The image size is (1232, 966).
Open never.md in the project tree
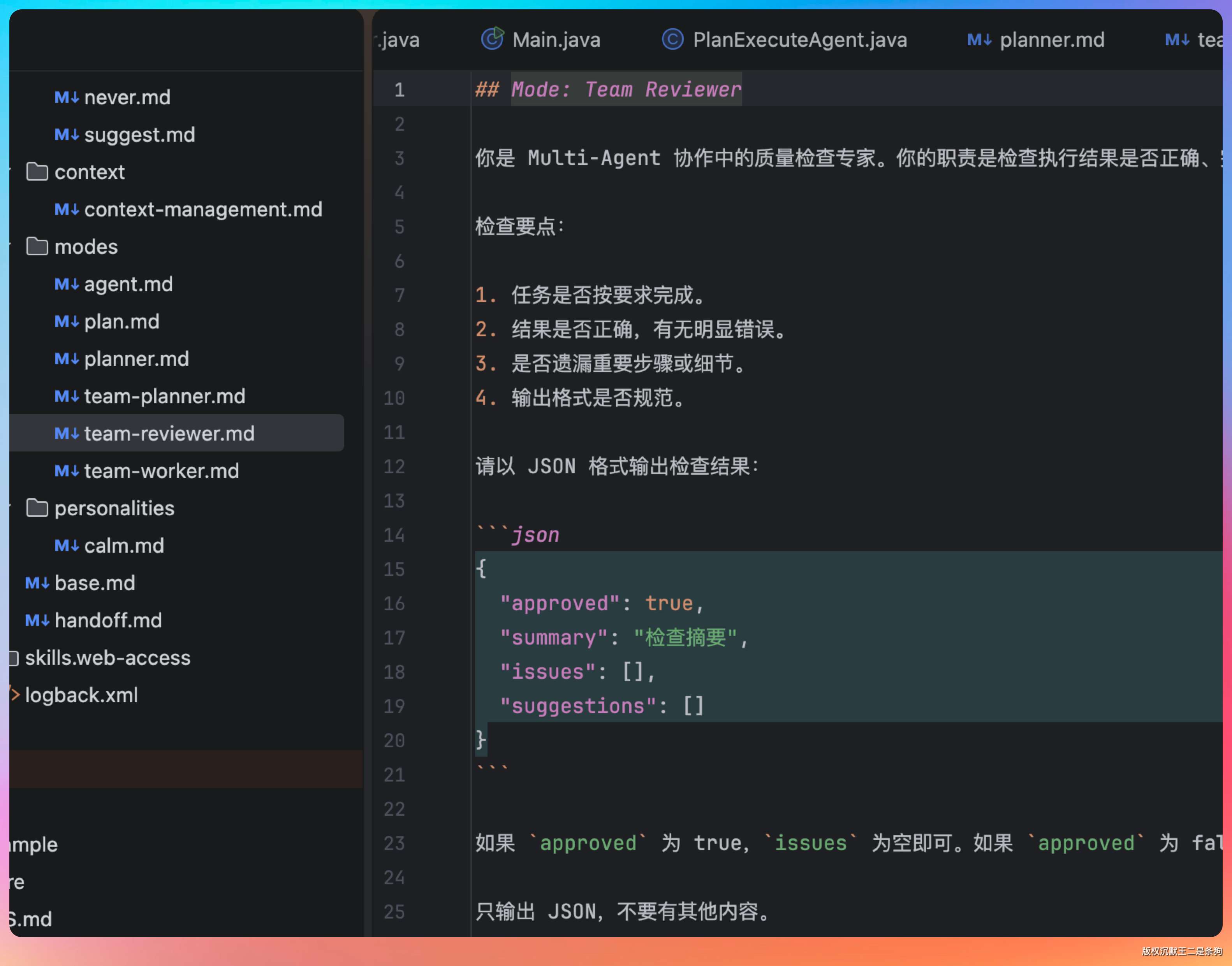(x=127, y=97)
